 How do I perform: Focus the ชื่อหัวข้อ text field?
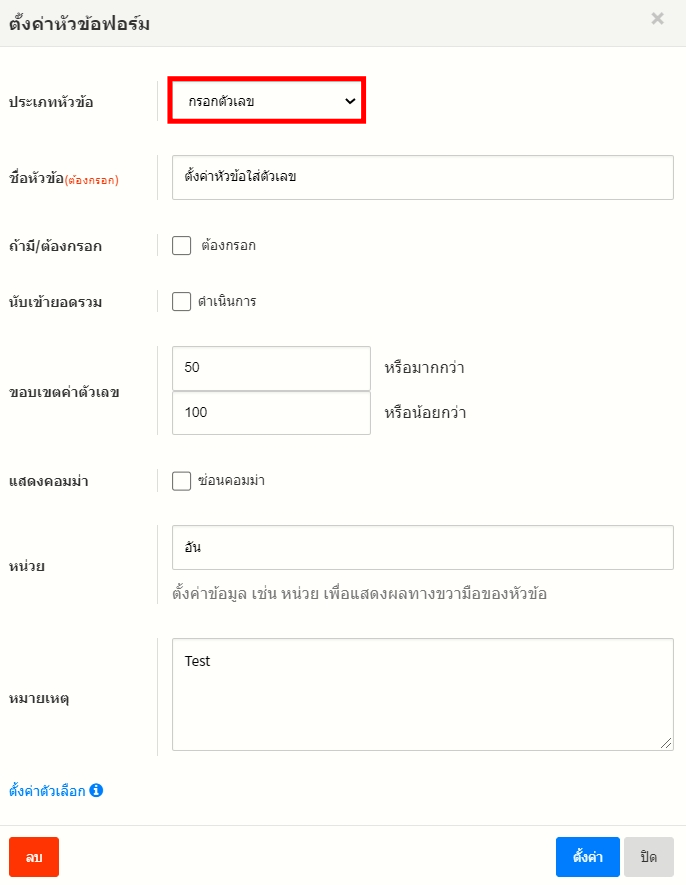click(x=422, y=177)
